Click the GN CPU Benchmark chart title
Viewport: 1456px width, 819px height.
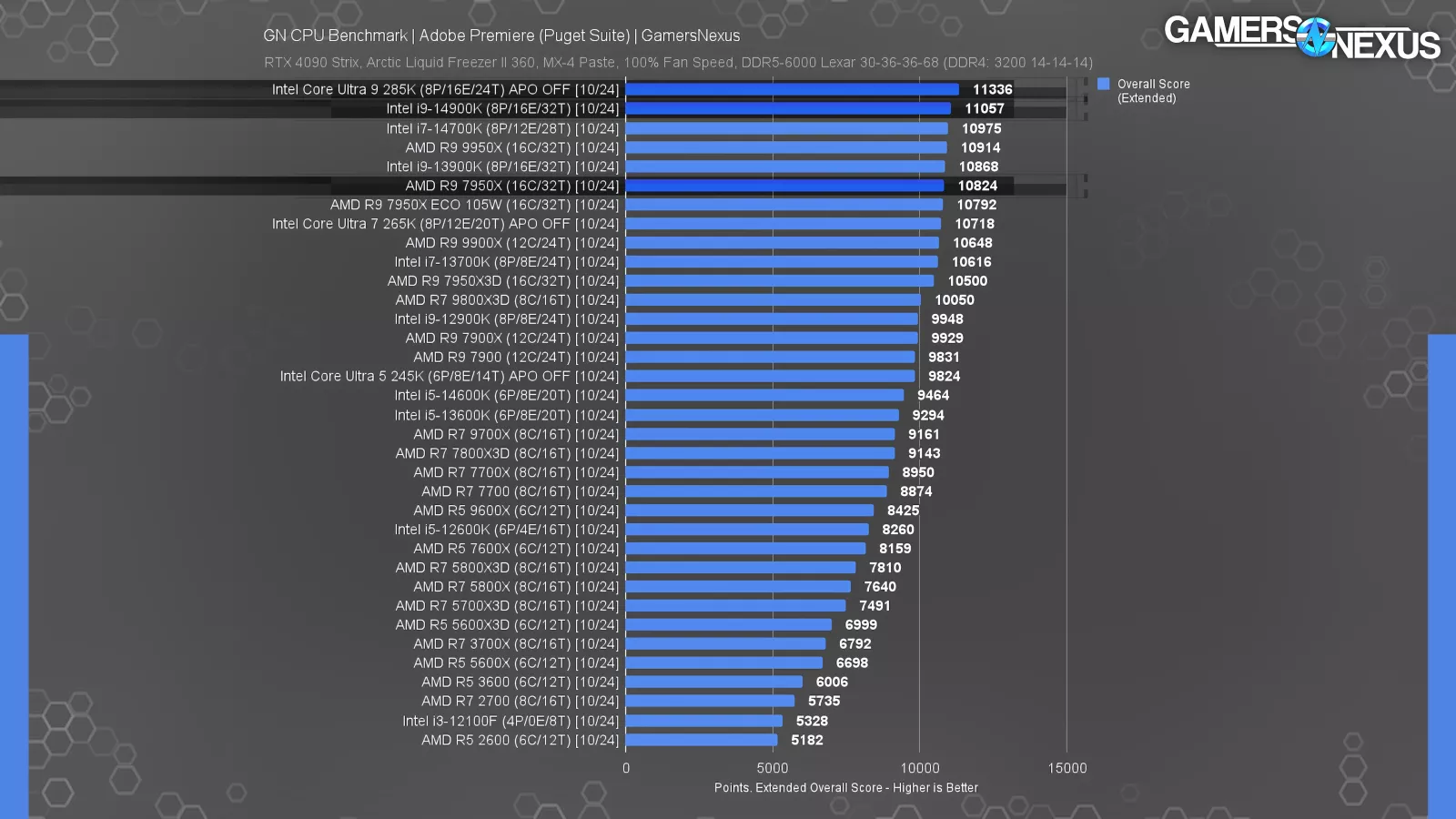point(500,35)
